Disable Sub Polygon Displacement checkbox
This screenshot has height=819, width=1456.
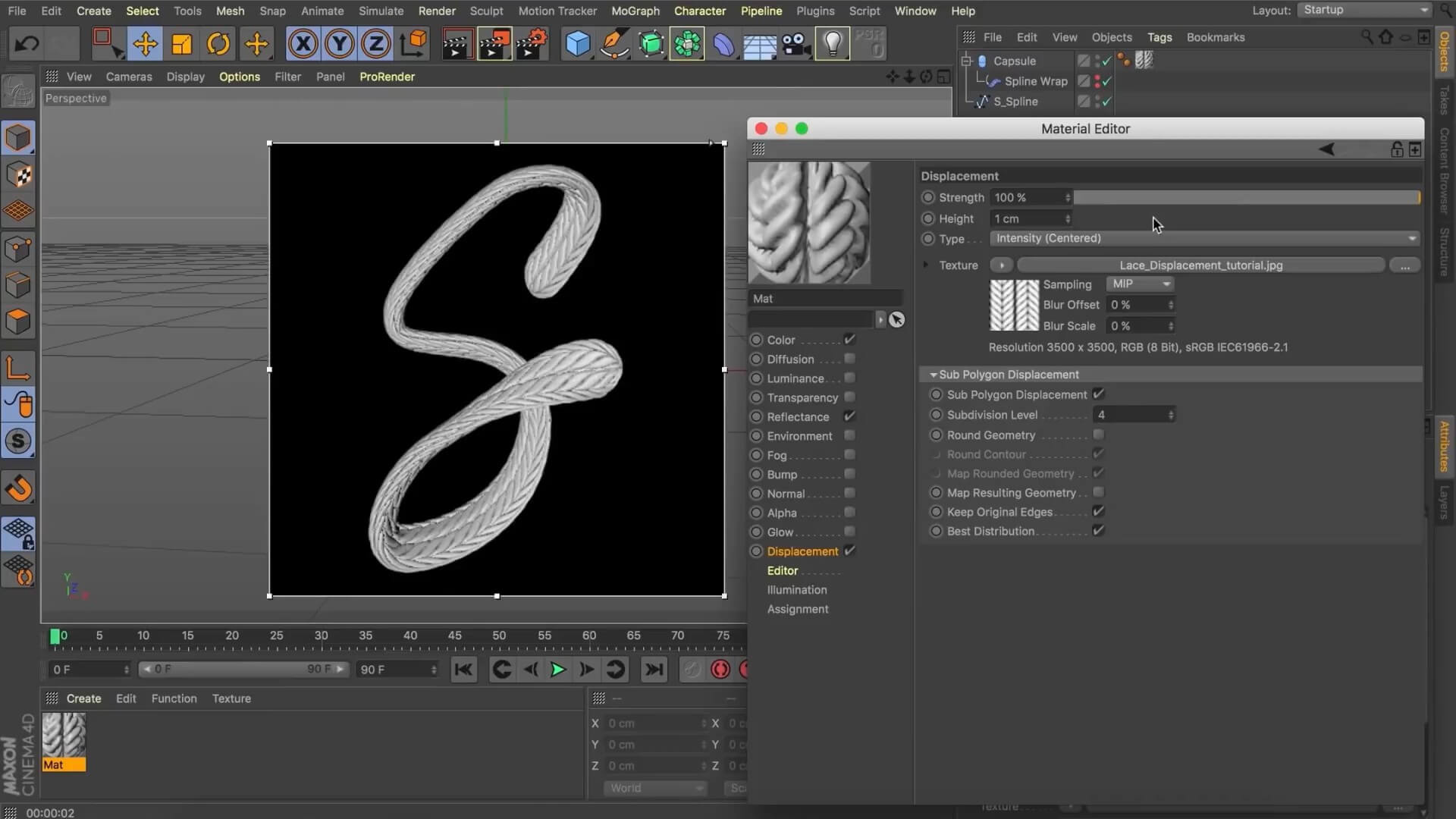tap(1098, 394)
